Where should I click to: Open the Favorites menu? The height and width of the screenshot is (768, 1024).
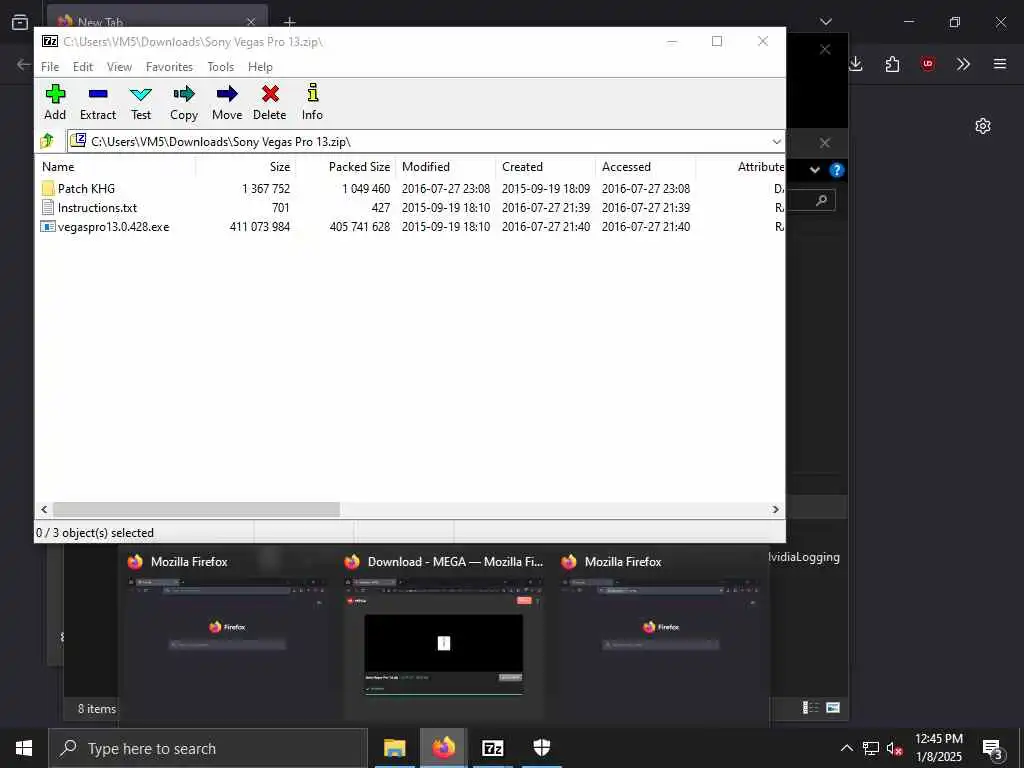click(169, 67)
